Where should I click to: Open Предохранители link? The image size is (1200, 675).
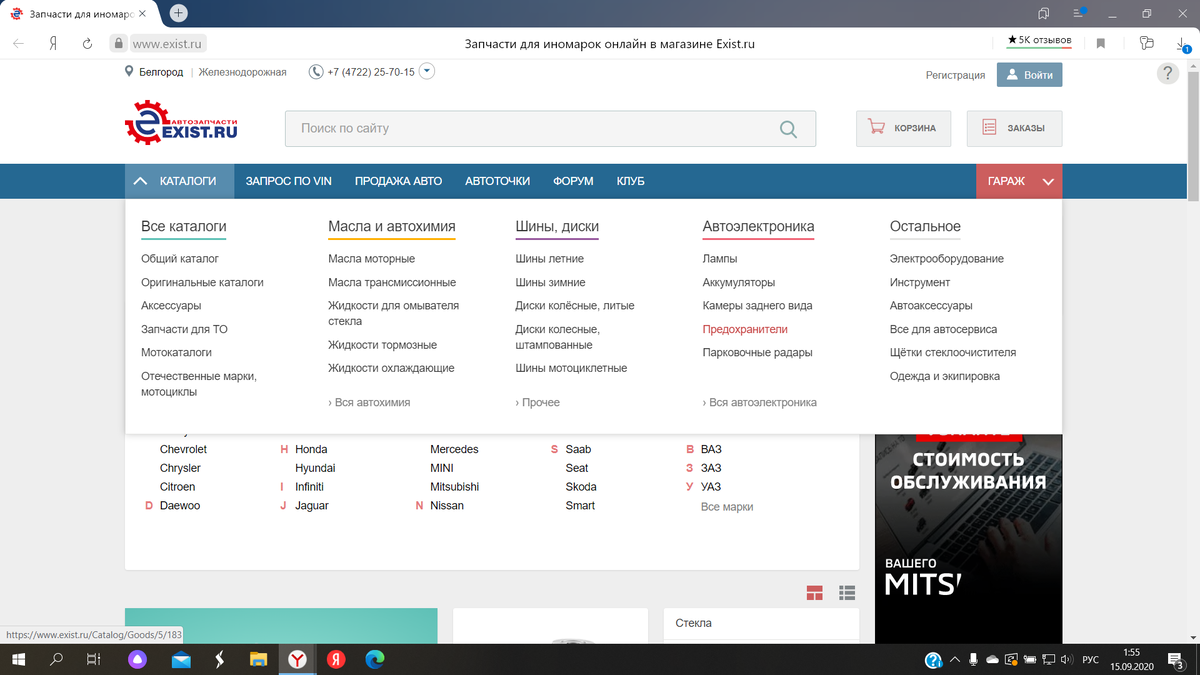click(x=745, y=329)
